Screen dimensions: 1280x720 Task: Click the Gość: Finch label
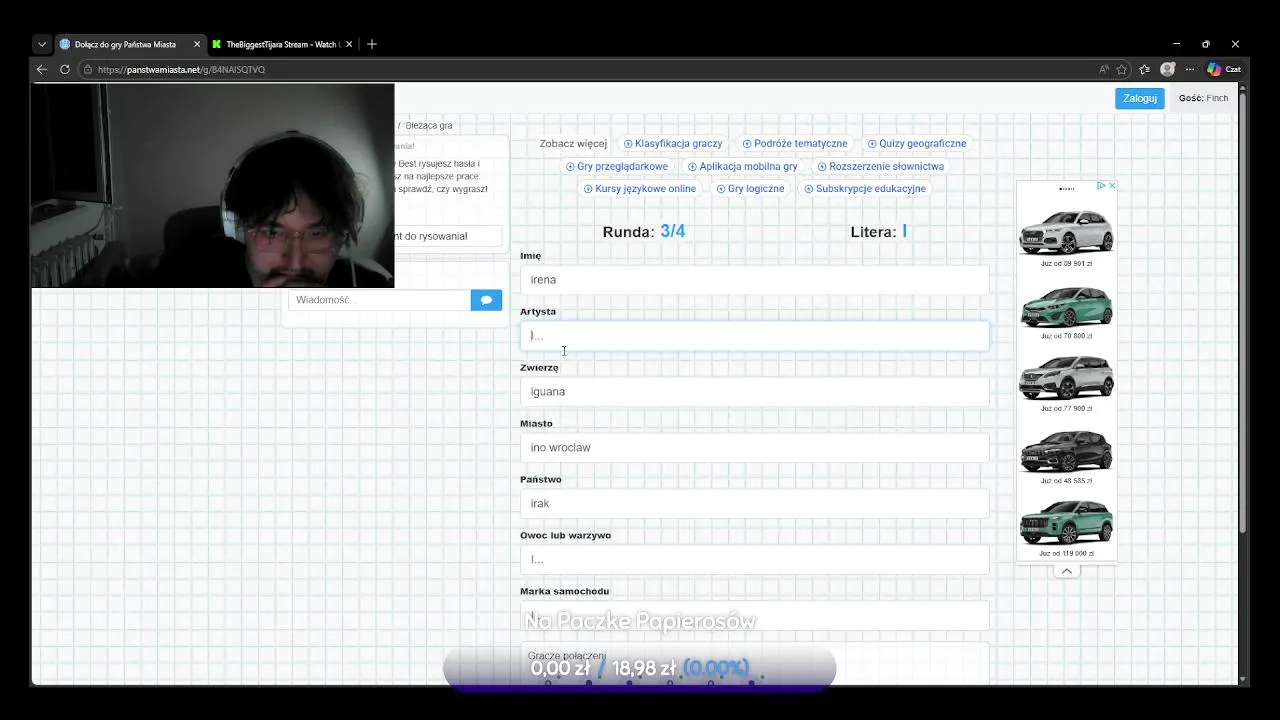tap(1203, 98)
